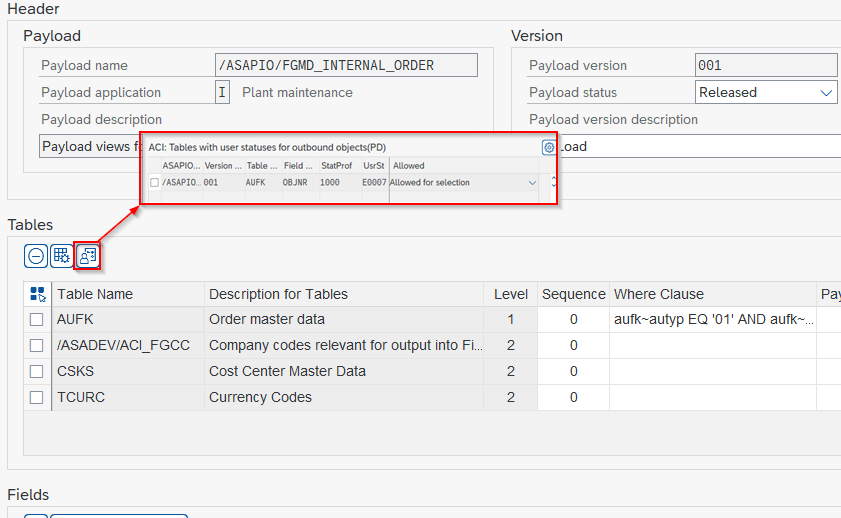The image size is (841, 518).
Task: Click the Payload application field
Action: [x=222, y=92]
